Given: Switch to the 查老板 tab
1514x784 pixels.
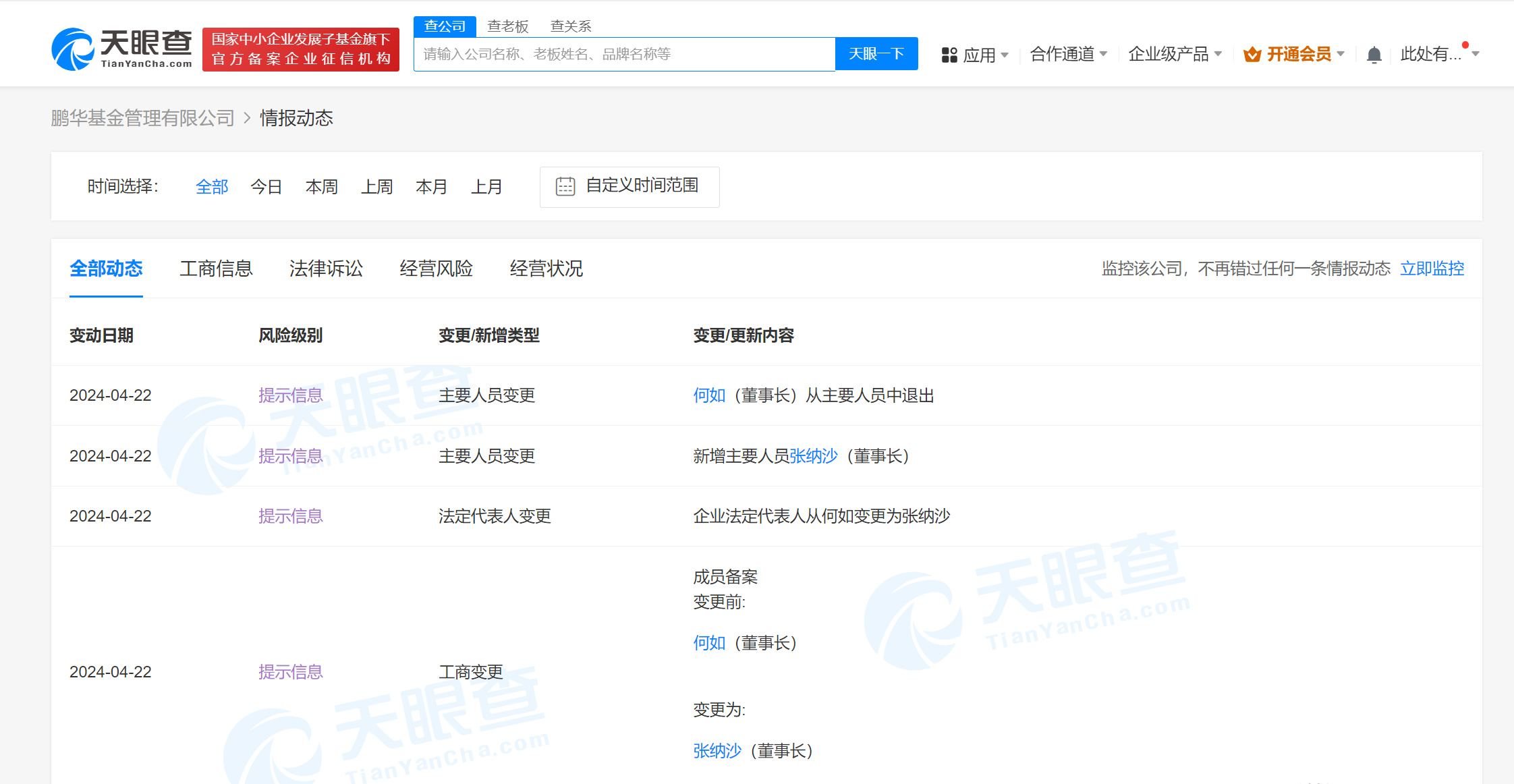Looking at the screenshot, I should click(508, 26).
